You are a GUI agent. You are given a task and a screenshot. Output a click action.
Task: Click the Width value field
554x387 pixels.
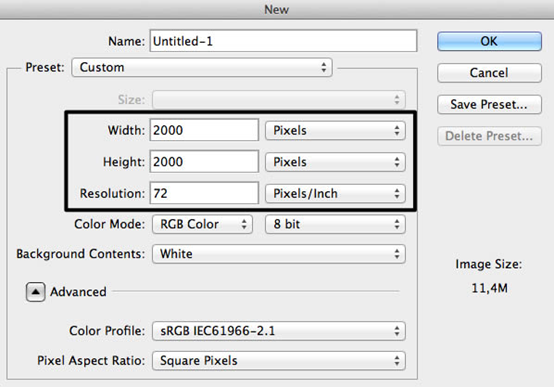pyautogui.click(x=204, y=130)
